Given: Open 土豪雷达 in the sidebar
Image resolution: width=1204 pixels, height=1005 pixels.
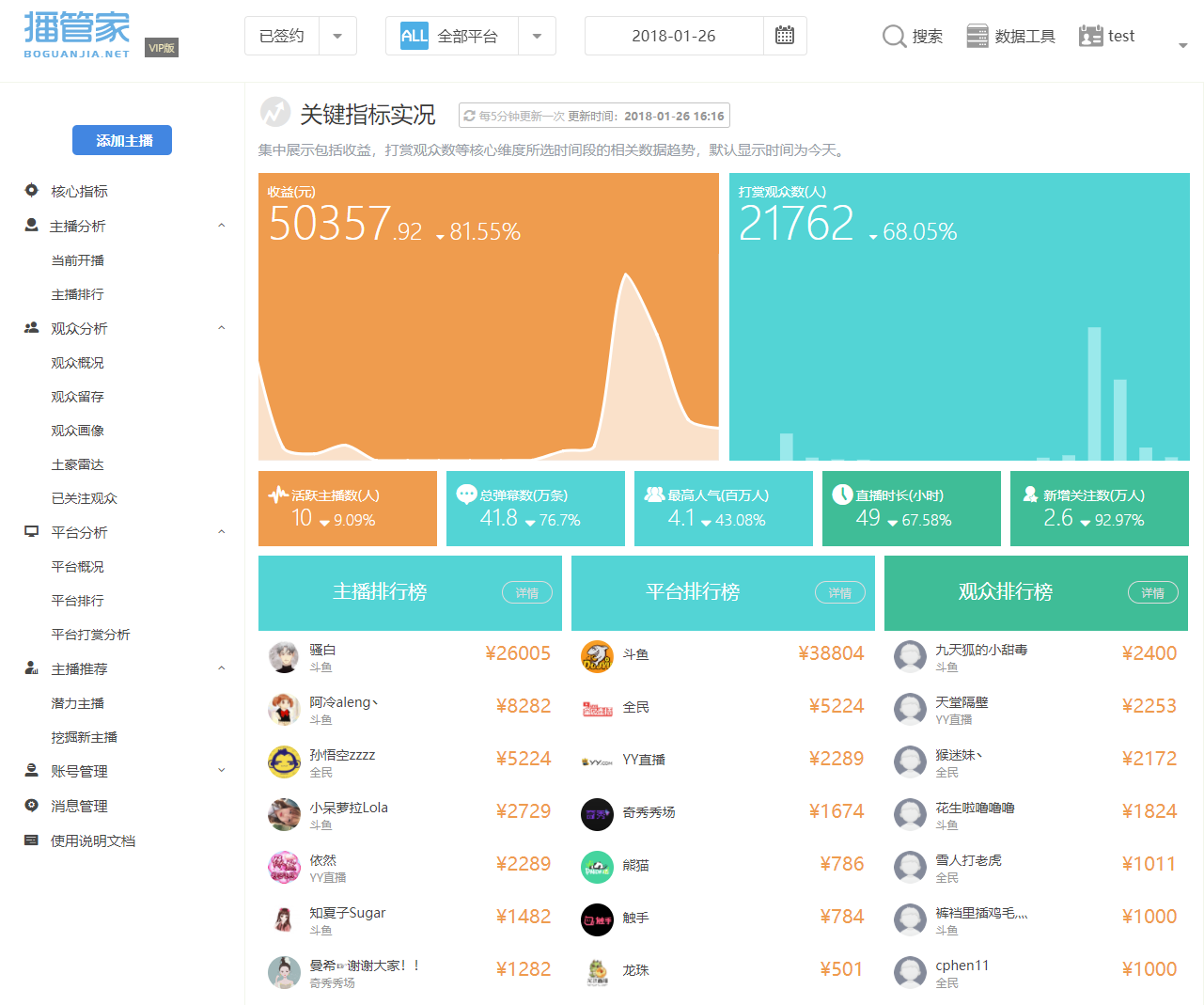Looking at the screenshot, I should (x=77, y=464).
